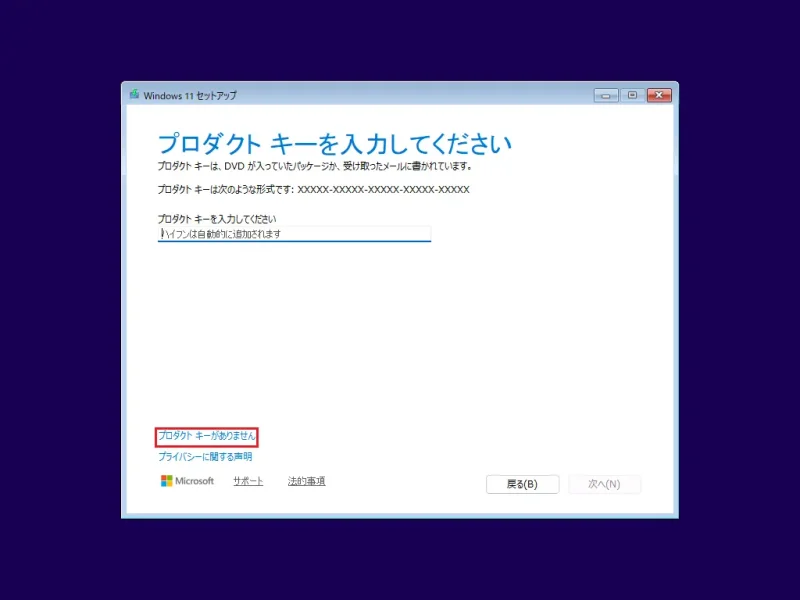Viewport: 800px width, 600px height.
Task: Click the Microsoft wordmark text
Action: [195, 481]
